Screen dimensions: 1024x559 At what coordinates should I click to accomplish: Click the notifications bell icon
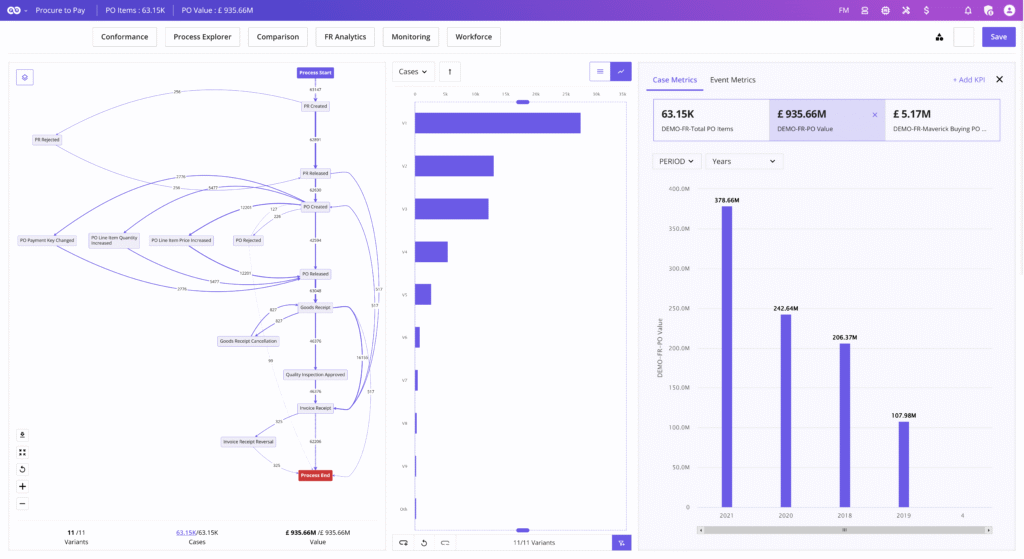tap(968, 10)
